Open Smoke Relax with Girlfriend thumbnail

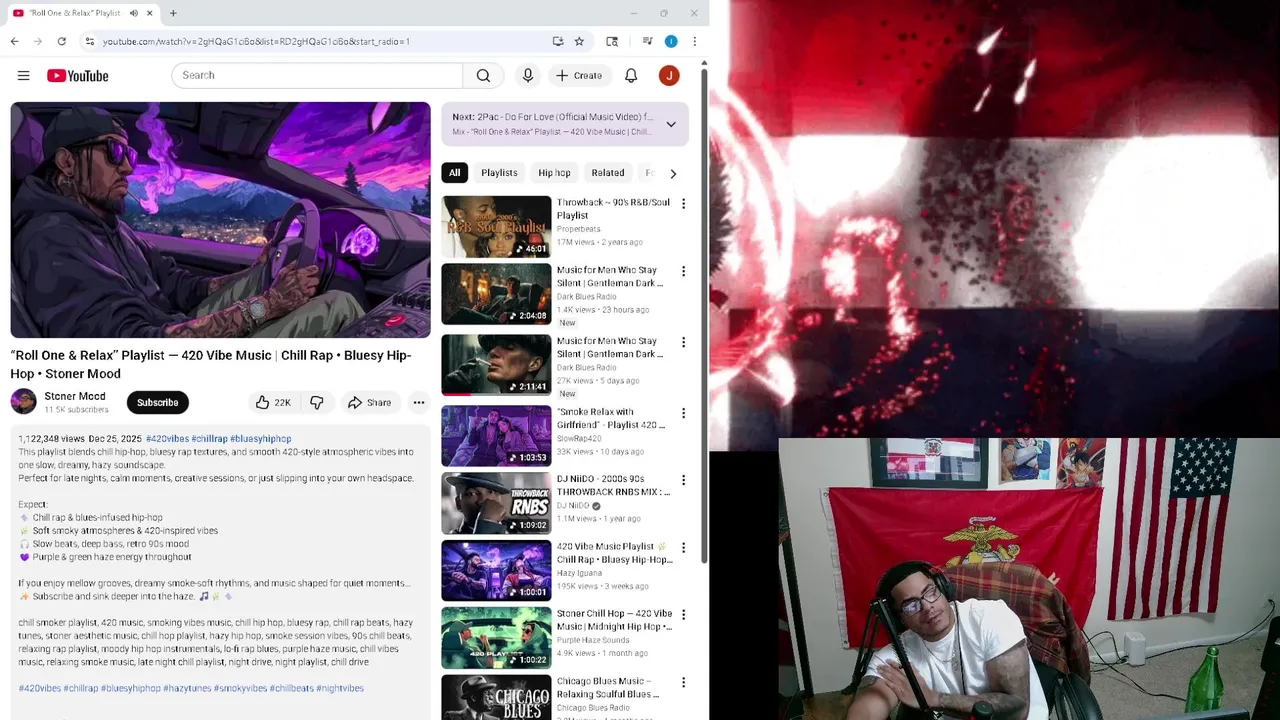(496, 436)
